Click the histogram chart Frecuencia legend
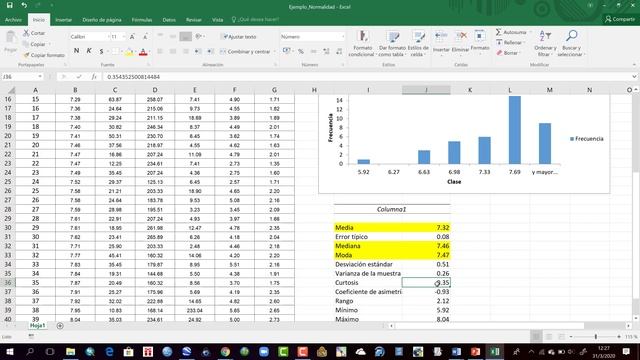The image size is (640, 360). (587, 139)
